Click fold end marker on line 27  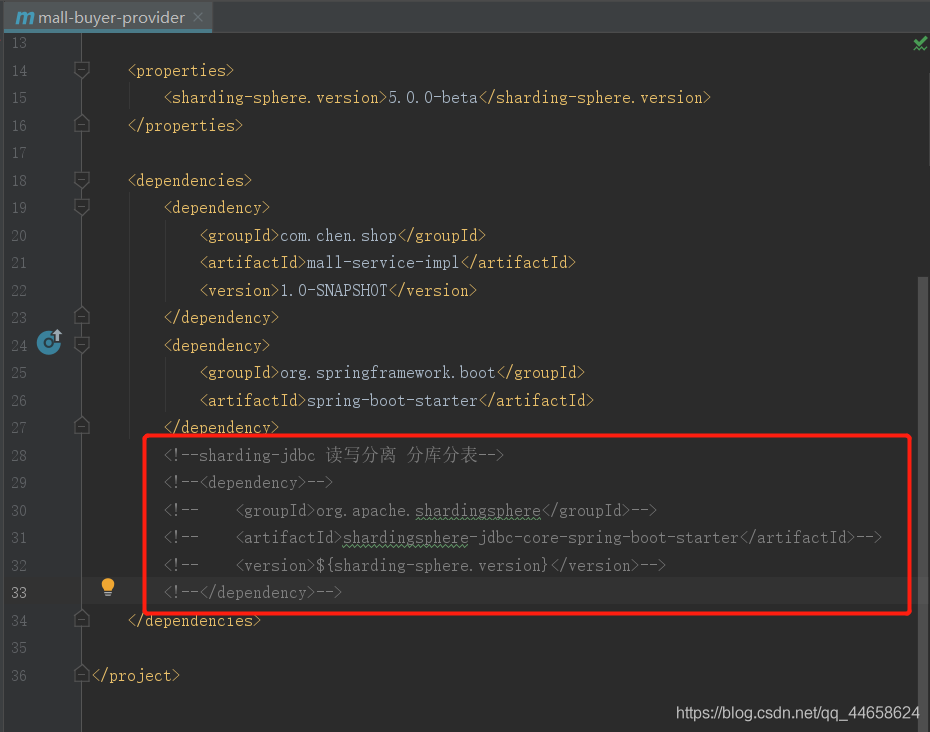tap(82, 425)
